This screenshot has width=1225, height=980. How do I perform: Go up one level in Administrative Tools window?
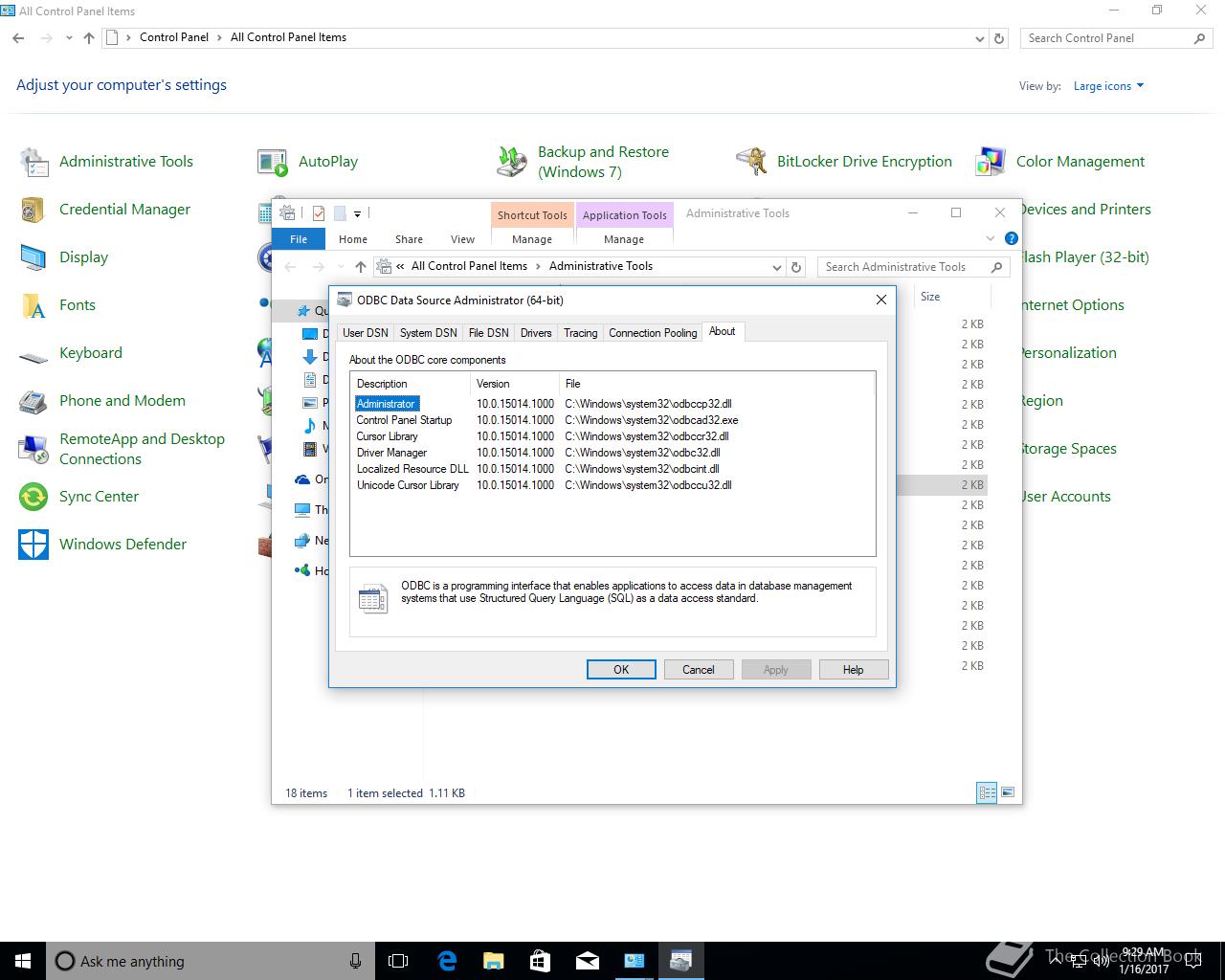(x=360, y=267)
